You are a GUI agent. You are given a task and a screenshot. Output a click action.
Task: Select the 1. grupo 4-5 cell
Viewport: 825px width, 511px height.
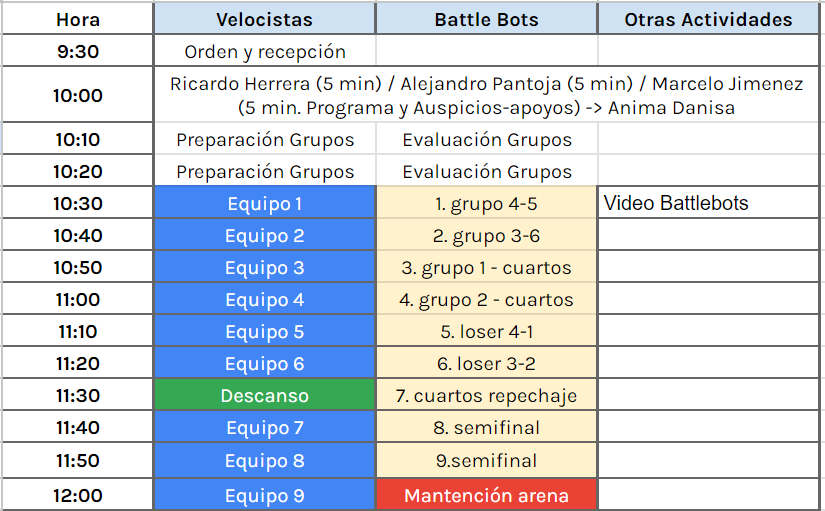coord(487,203)
